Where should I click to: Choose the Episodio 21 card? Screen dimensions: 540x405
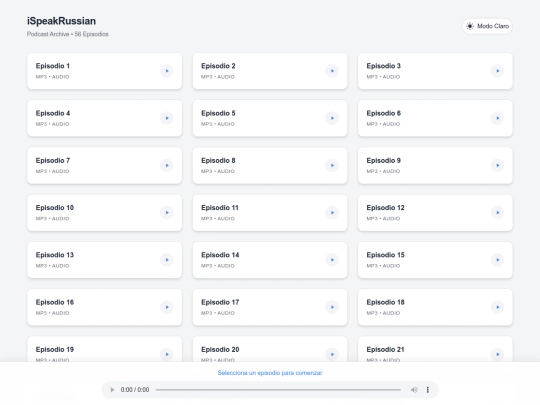pyautogui.click(x=435, y=349)
